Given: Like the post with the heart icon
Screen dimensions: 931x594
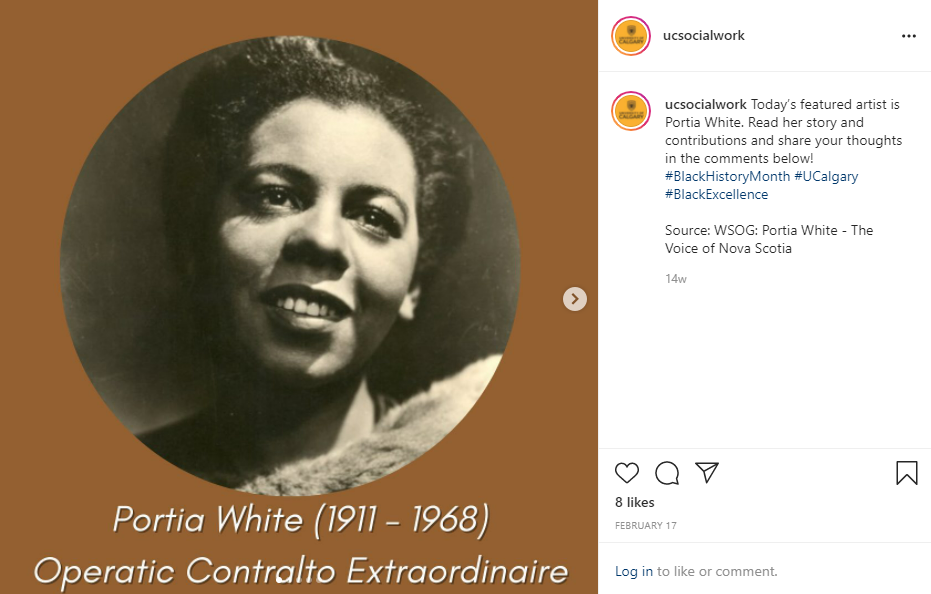Looking at the screenshot, I should pyautogui.click(x=626, y=473).
